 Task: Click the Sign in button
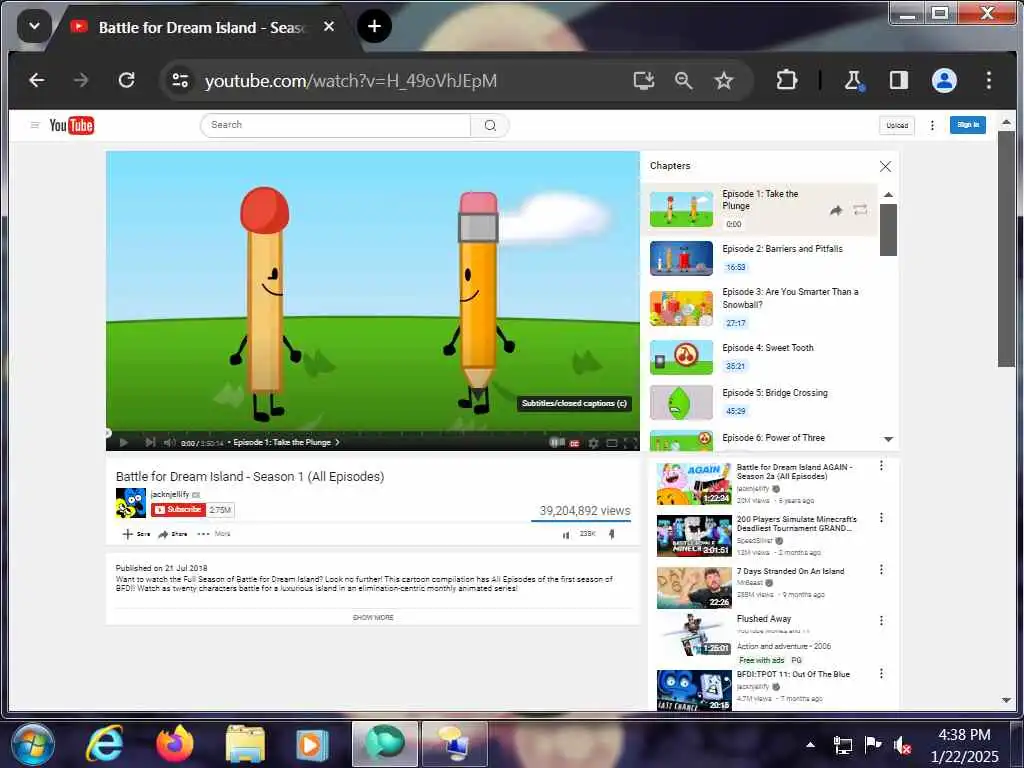point(968,125)
